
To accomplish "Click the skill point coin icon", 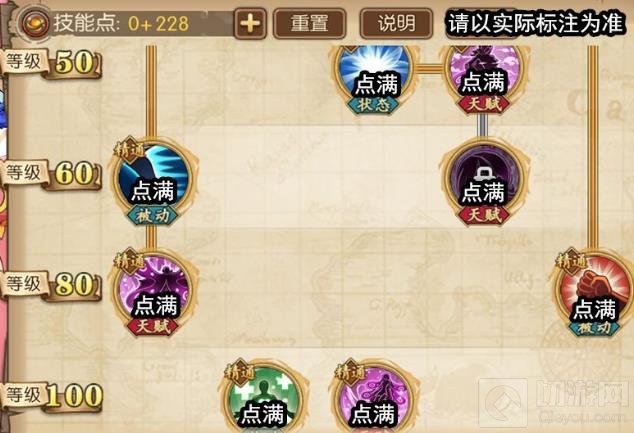I will (x=36, y=23).
